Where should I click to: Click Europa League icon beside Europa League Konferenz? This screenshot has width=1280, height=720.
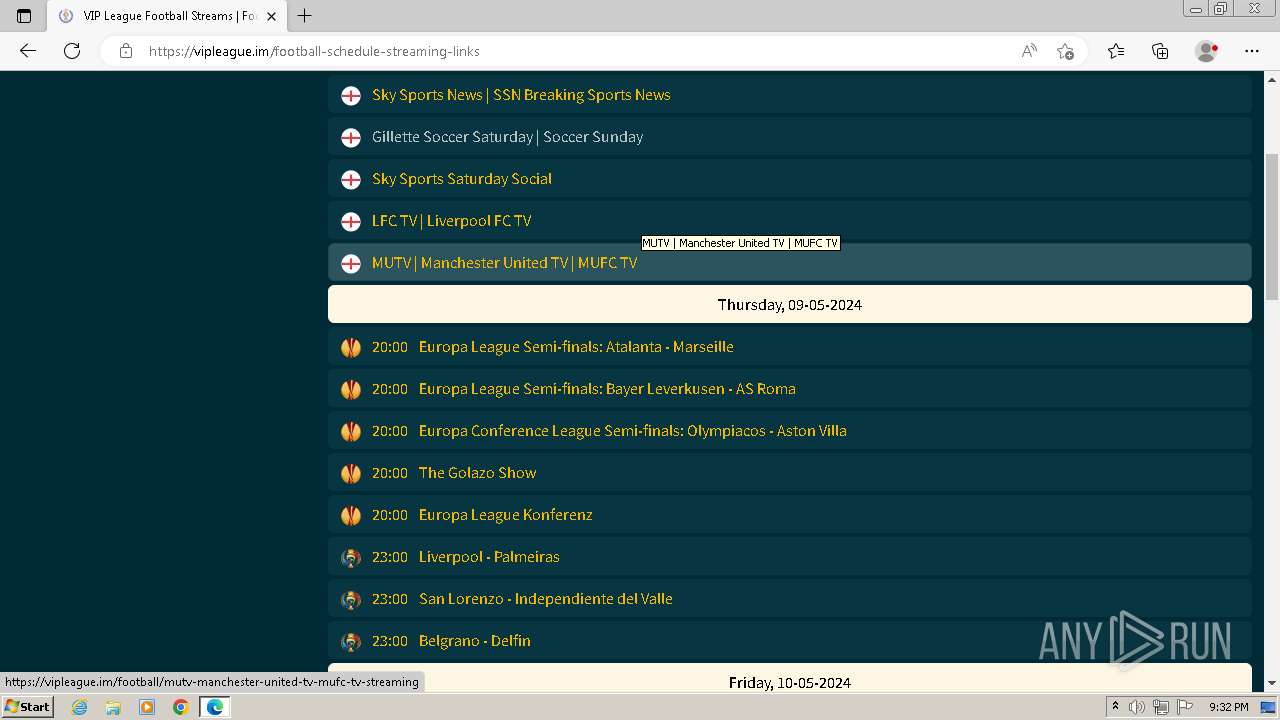pyautogui.click(x=351, y=515)
